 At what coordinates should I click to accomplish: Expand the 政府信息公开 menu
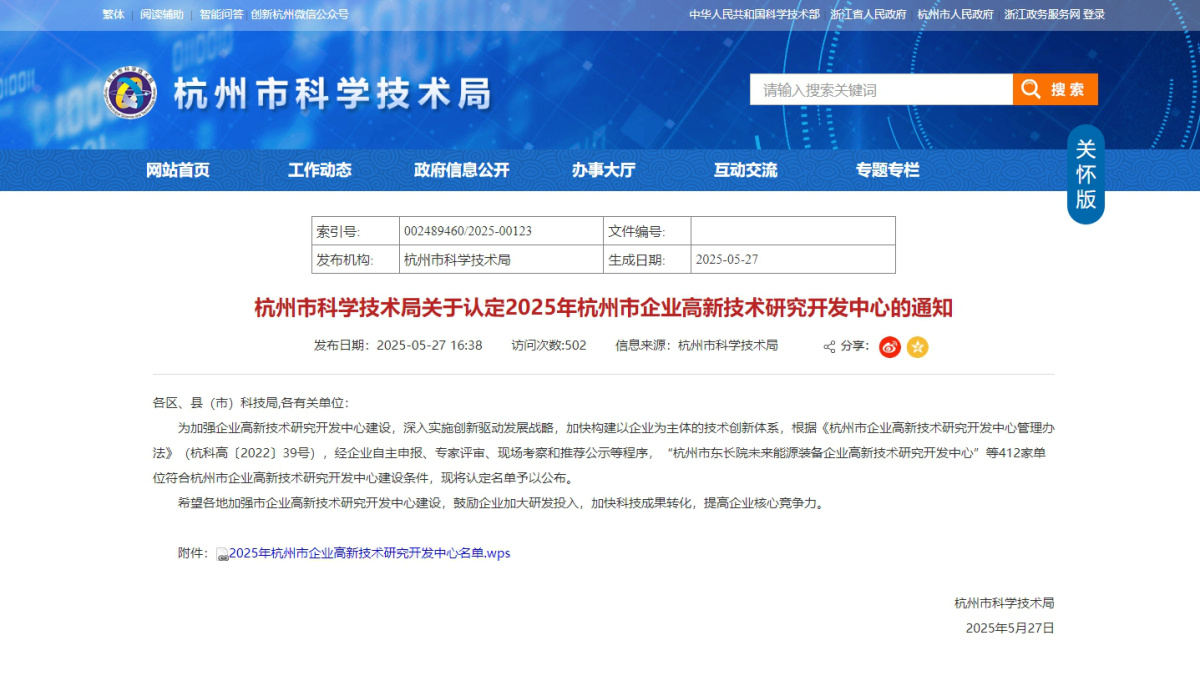tap(461, 170)
